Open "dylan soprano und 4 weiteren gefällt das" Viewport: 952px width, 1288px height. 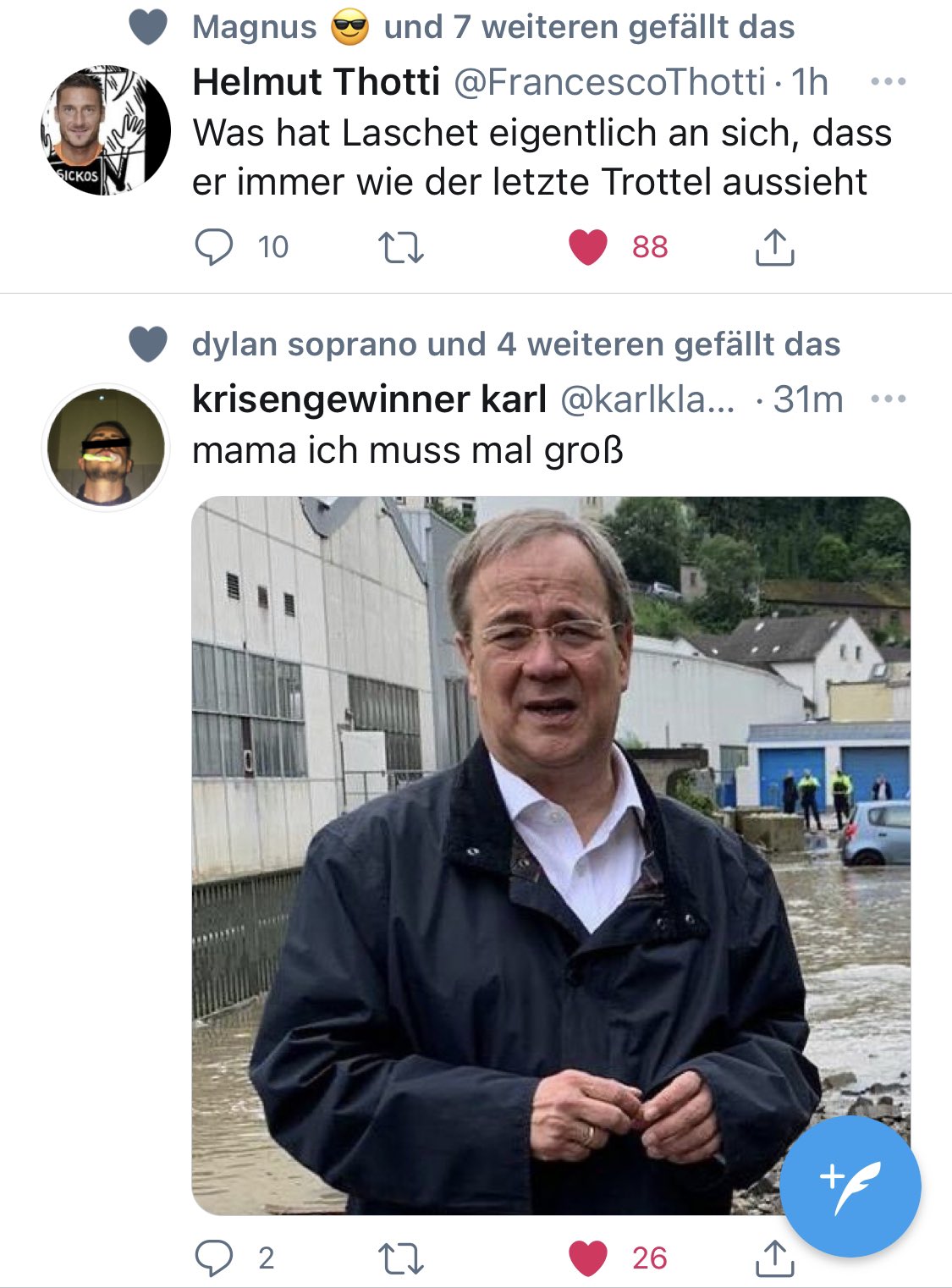click(x=515, y=344)
